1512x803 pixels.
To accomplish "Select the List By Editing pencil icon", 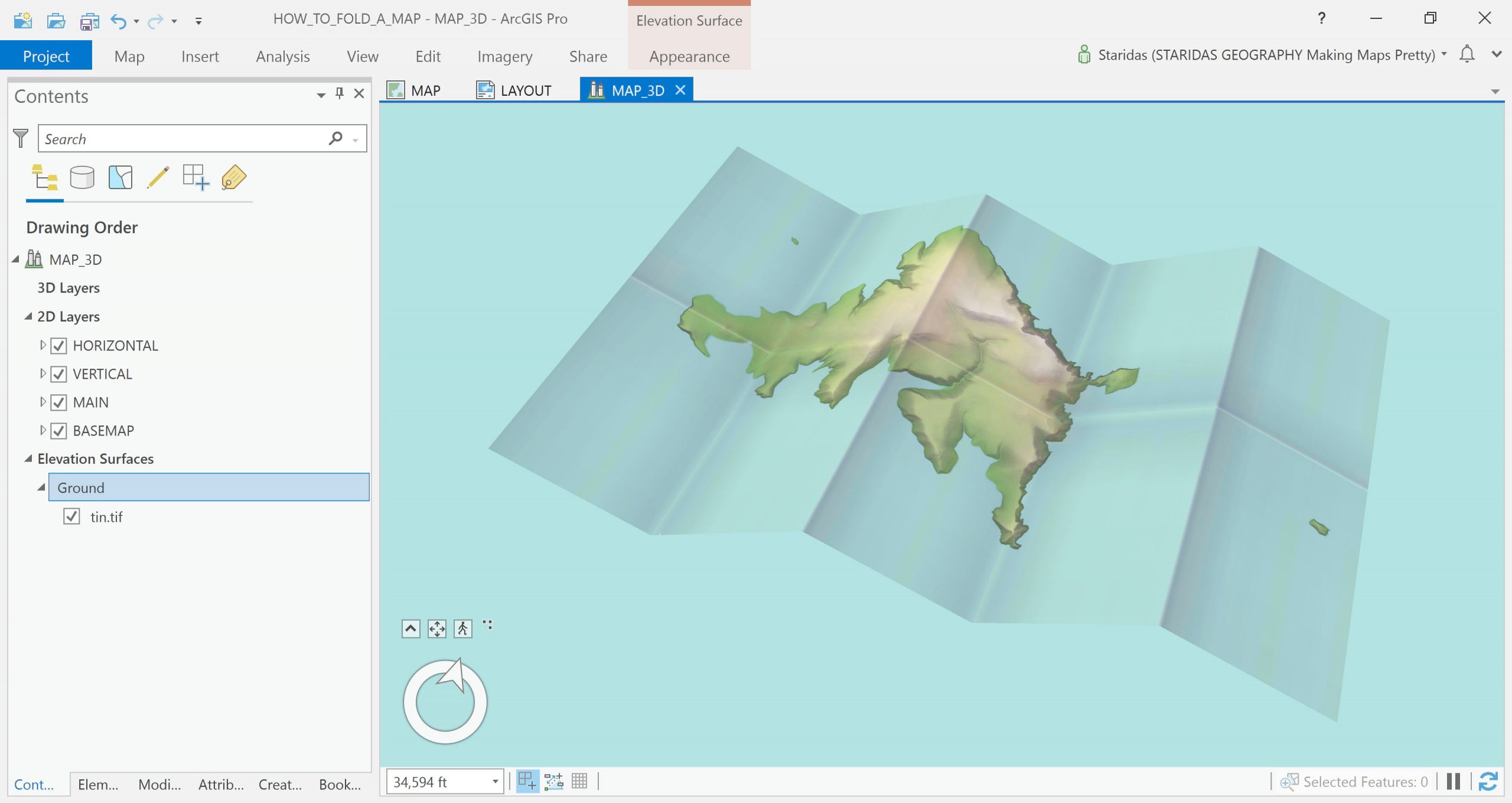I will tap(158, 177).
